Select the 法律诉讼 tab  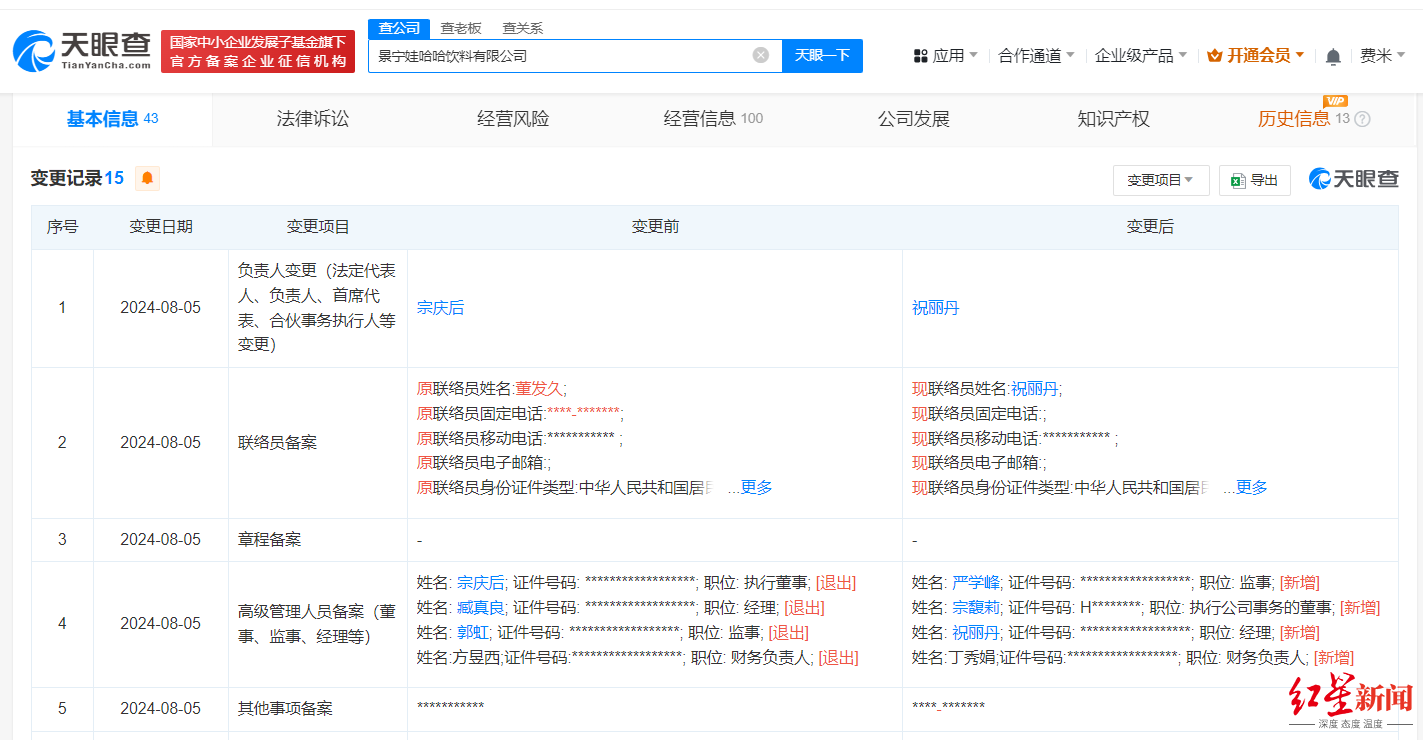pyautogui.click(x=313, y=119)
